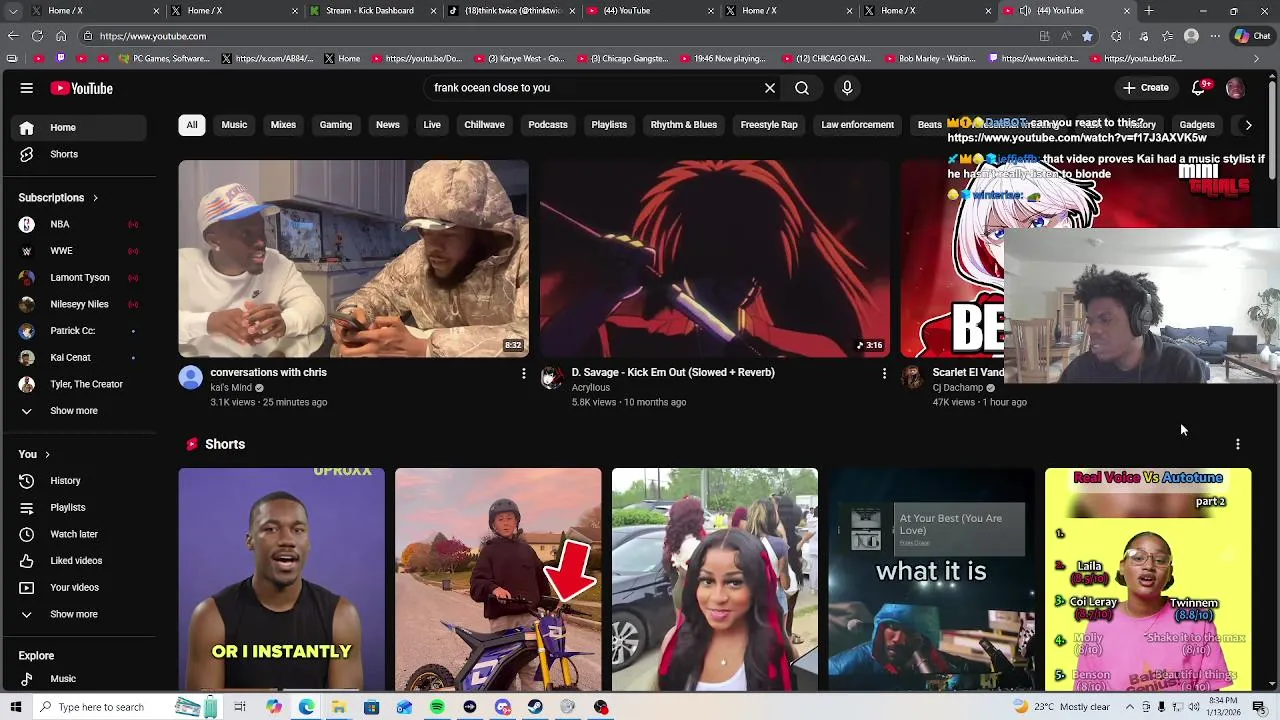
Task: Expand Show more under subscriptions
Action: [x=79, y=411]
